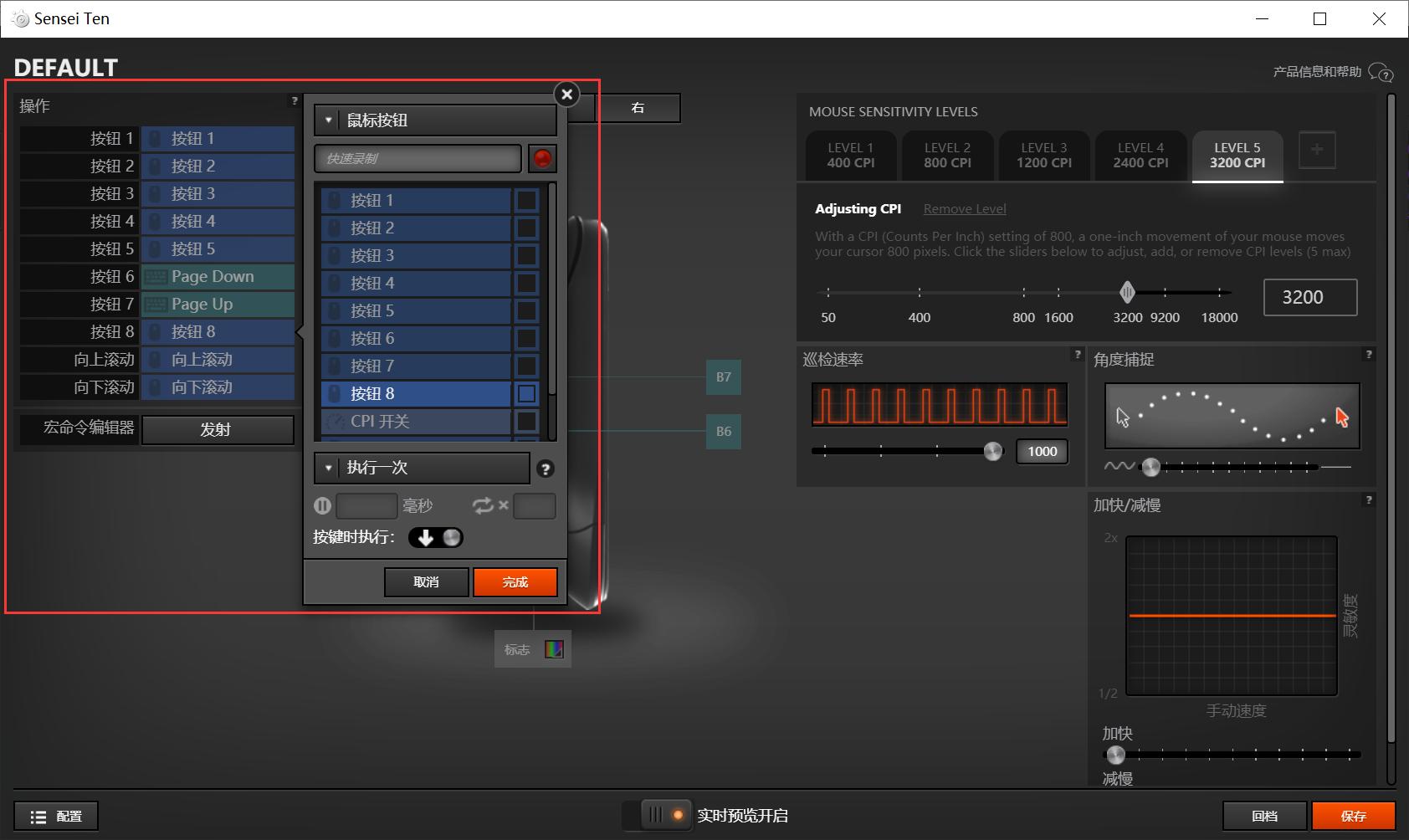Viewport: 1409px width, 840px height.
Task: Click the help icon beside 执行一次
Action: tap(546, 469)
